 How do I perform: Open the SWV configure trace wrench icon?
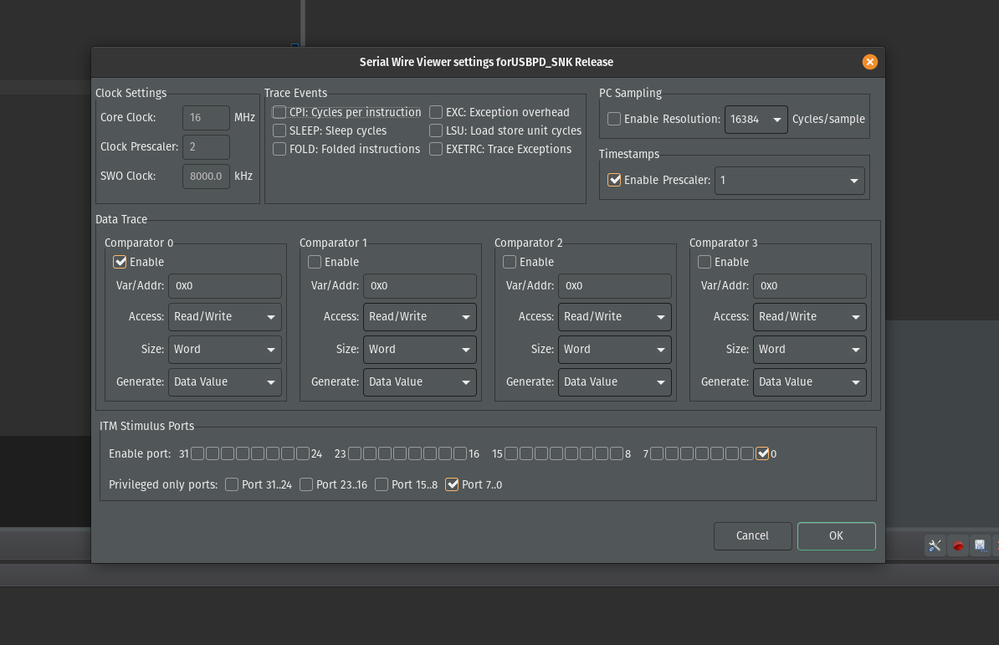click(935, 545)
